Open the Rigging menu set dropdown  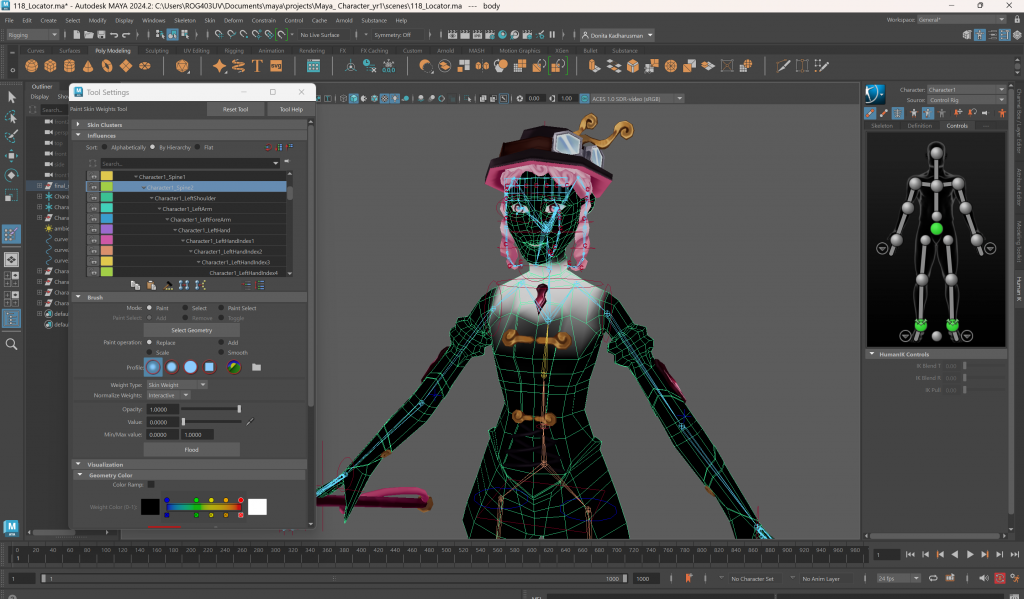coord(31,35)
